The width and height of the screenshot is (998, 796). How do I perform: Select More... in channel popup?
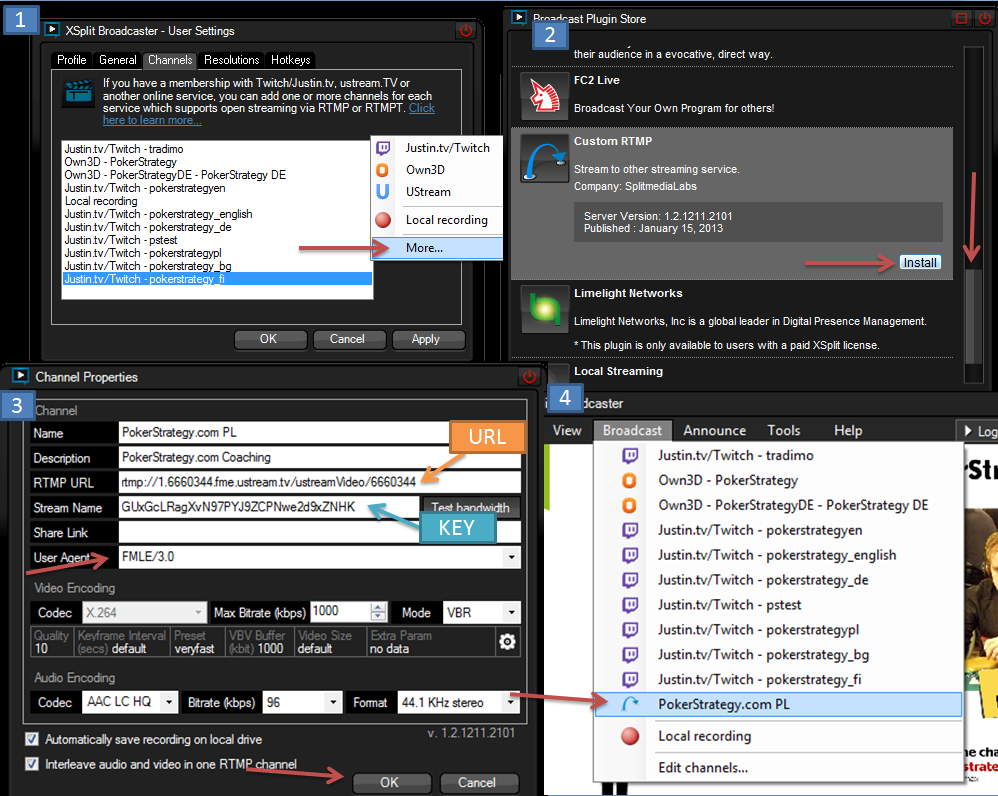tap(437, 248)
